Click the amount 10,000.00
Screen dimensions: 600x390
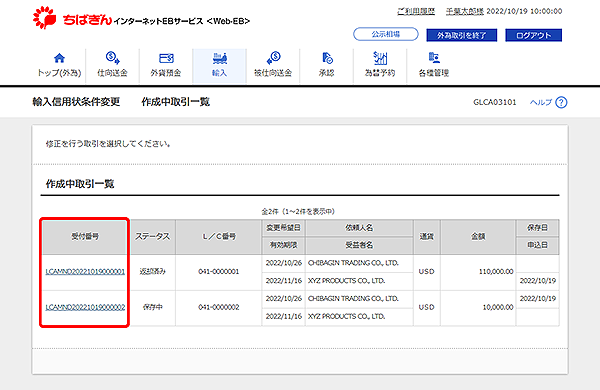498,307
